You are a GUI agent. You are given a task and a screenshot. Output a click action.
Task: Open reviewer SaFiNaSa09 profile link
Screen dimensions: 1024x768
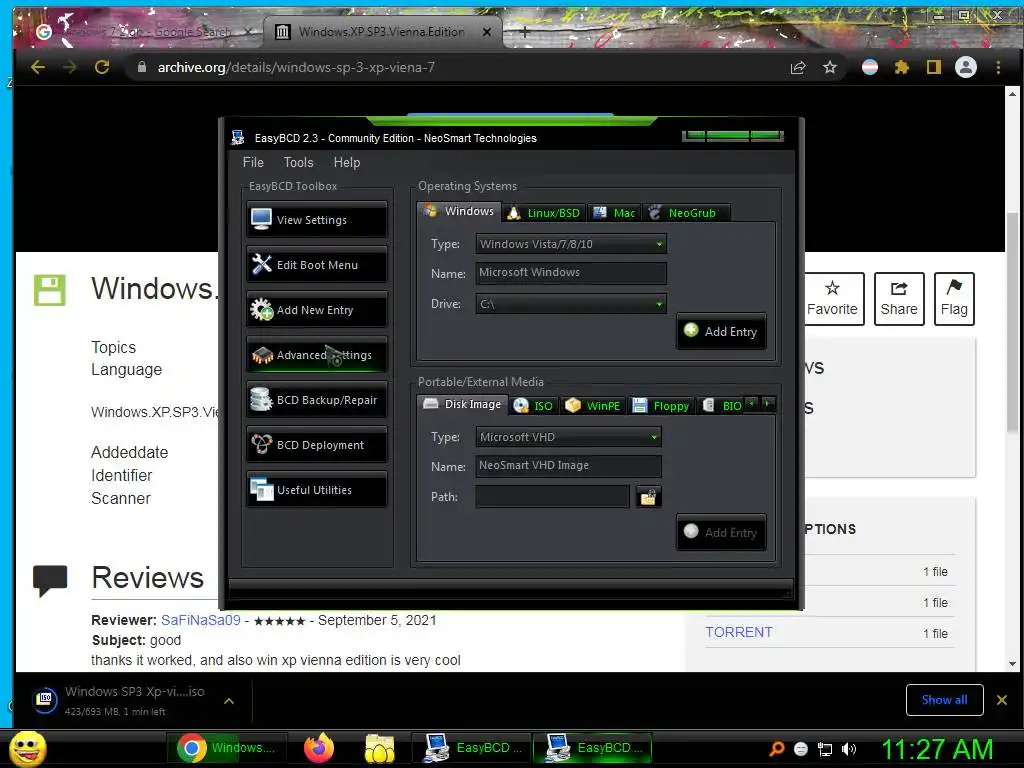[201, 620]
